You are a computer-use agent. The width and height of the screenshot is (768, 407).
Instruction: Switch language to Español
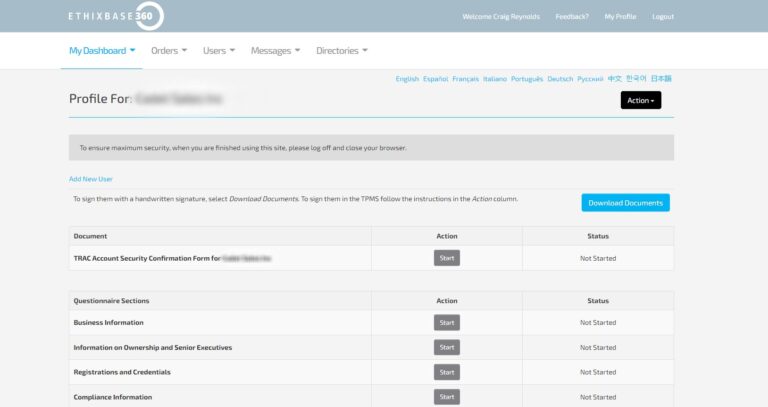(x=435, y=79)
